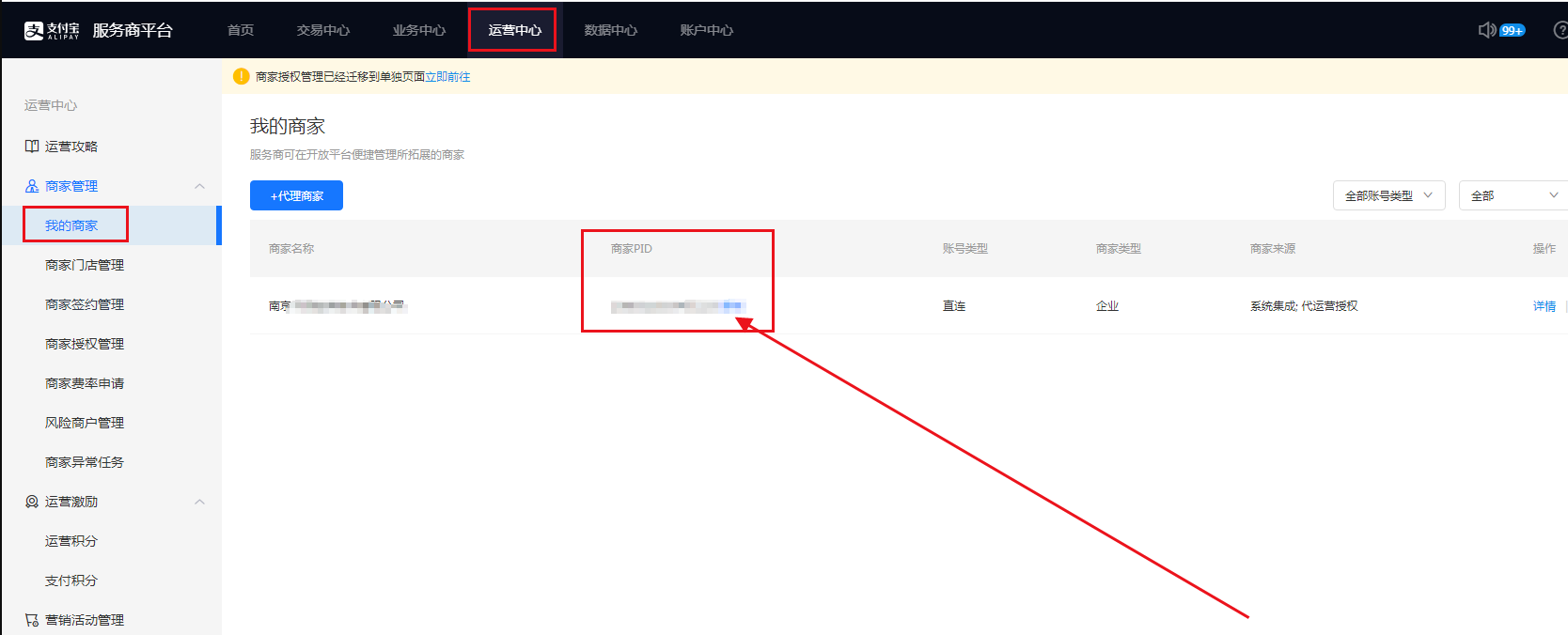Open 数据中心 in top navigation
The width and height of the screenshot is (1568, 635).
[x=611, y=30]
